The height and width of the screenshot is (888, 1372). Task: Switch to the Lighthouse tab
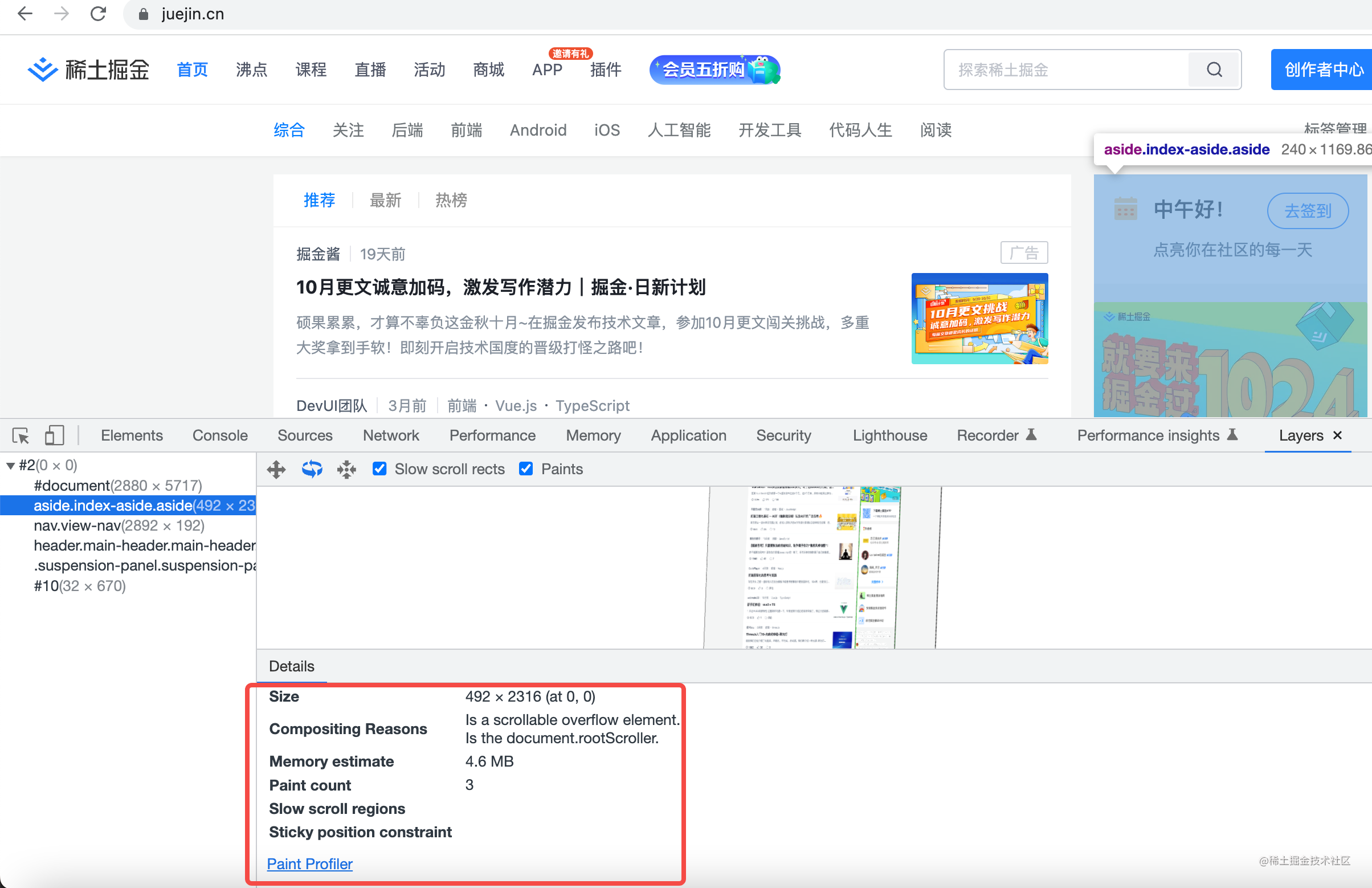889,435
